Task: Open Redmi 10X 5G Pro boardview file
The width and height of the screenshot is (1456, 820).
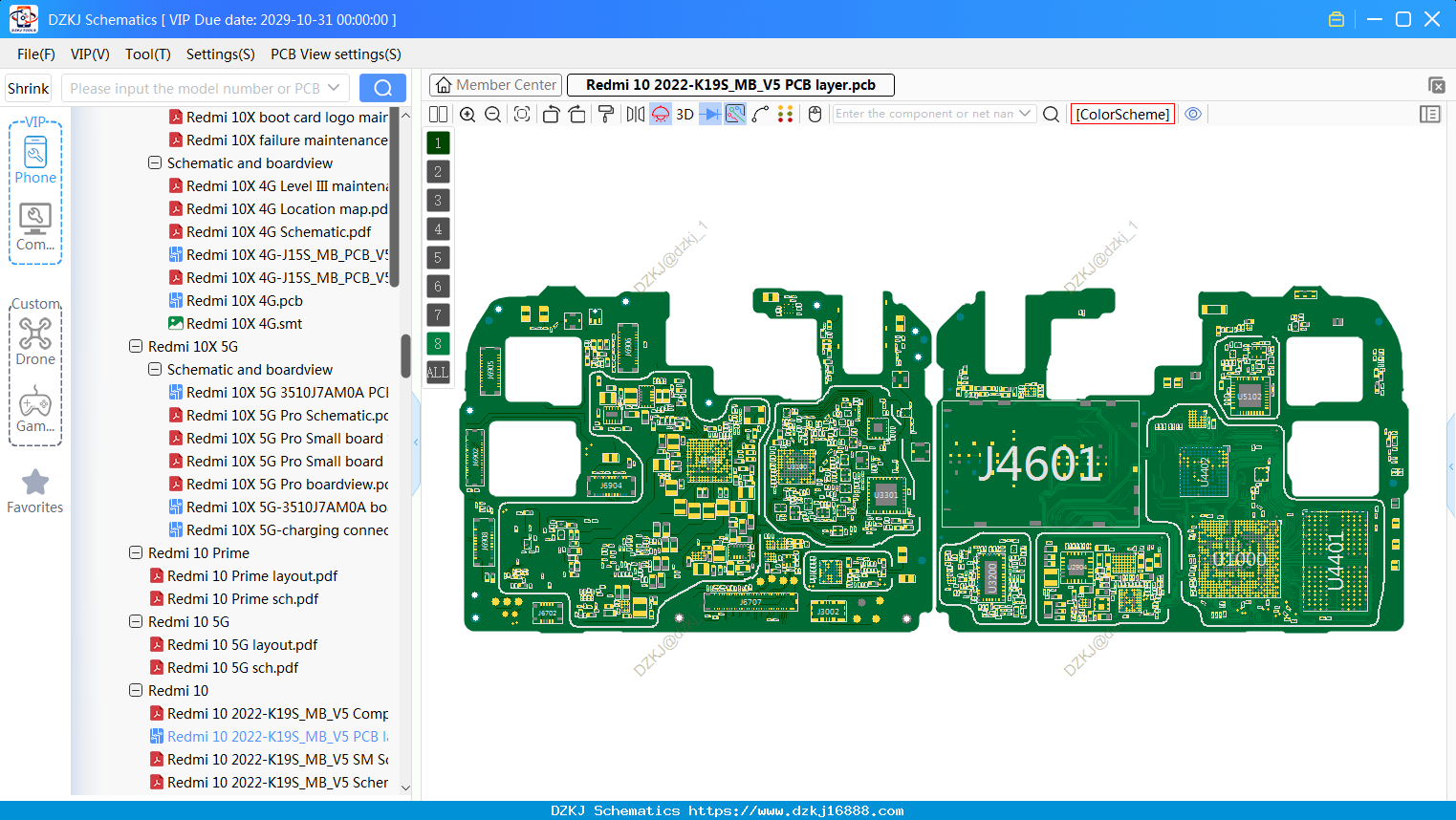Action: coord(287,484)
